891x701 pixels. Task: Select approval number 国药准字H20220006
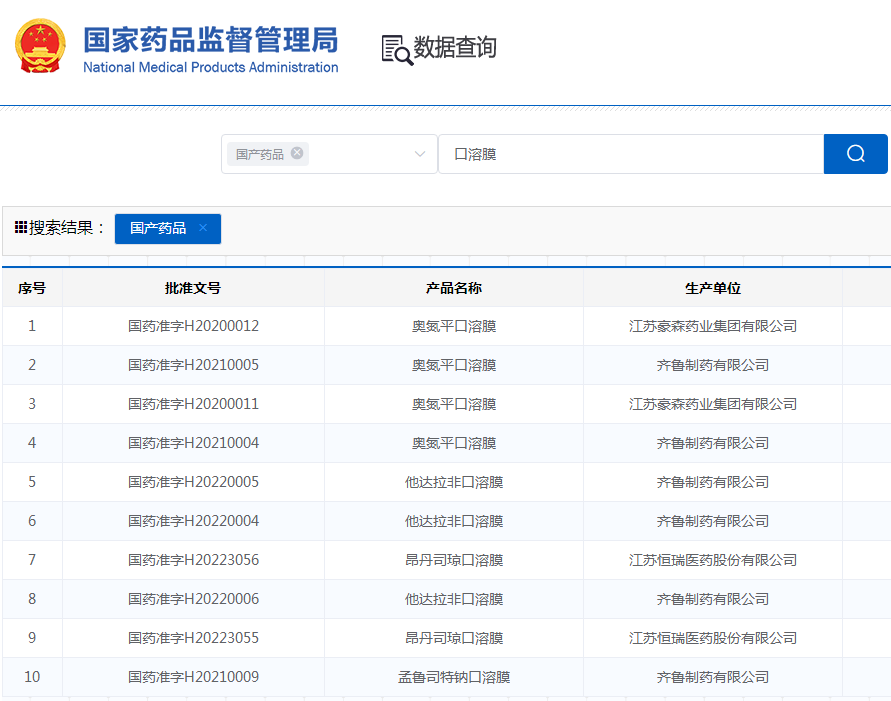click(x=193, y=599)
